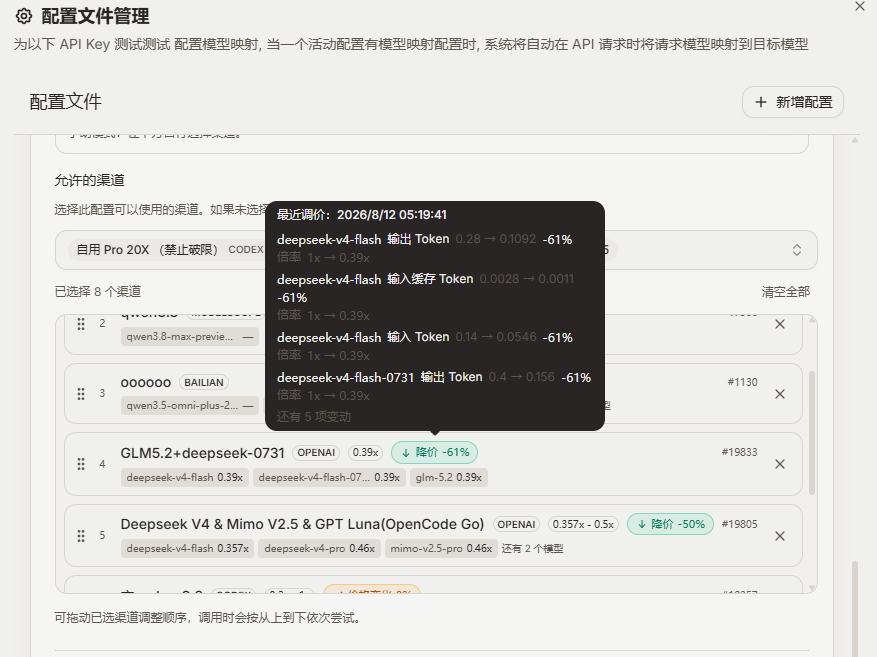This screenshot has width=877, height=657.
Task: Click 还有 5 项变动 in the tooltip
Action: [314, 417]
